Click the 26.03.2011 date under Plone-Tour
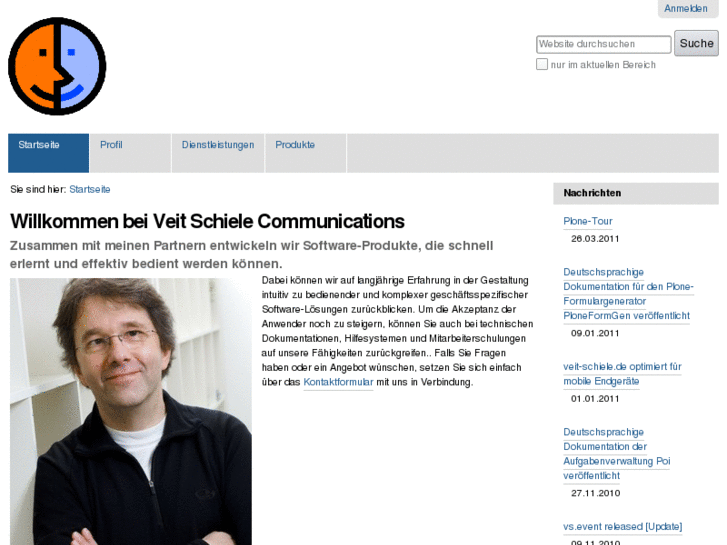The width and height of the screenshot is (727, 545). click(x=595, y=238)
